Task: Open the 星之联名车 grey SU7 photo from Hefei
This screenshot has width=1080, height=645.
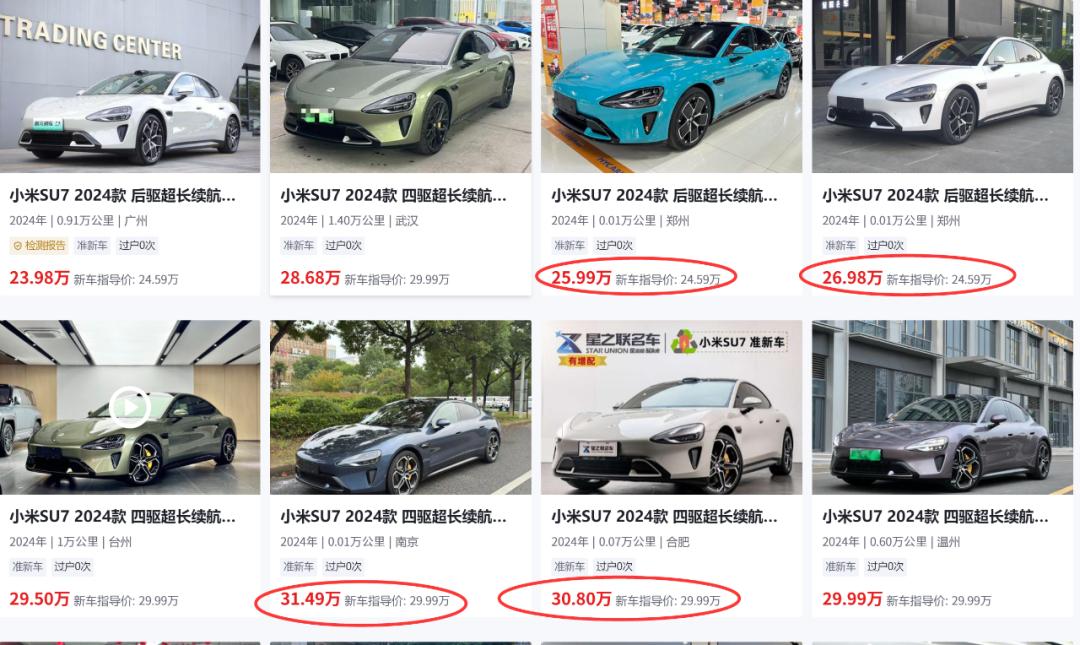Action: (672, 407)
